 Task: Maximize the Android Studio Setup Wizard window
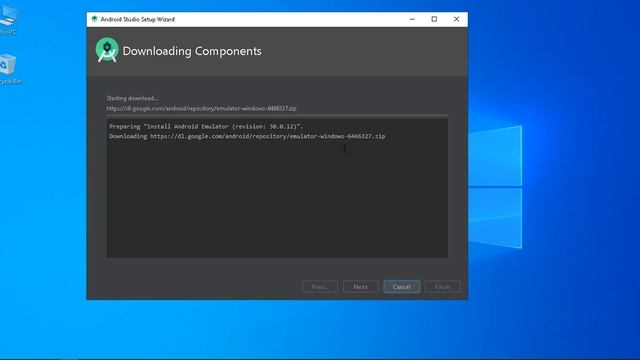click(x=434, y=19)
